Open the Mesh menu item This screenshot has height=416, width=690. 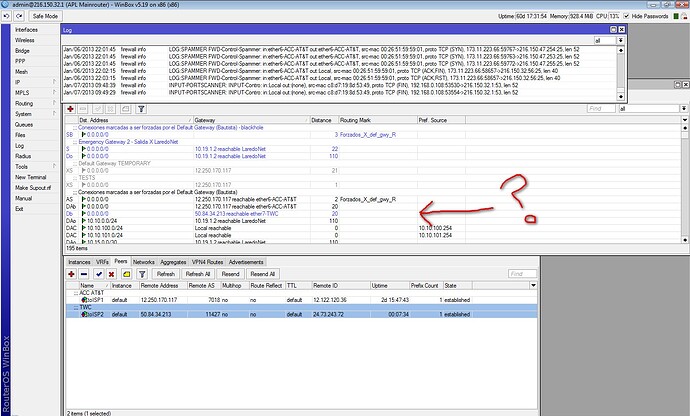(x=21, y=72)
